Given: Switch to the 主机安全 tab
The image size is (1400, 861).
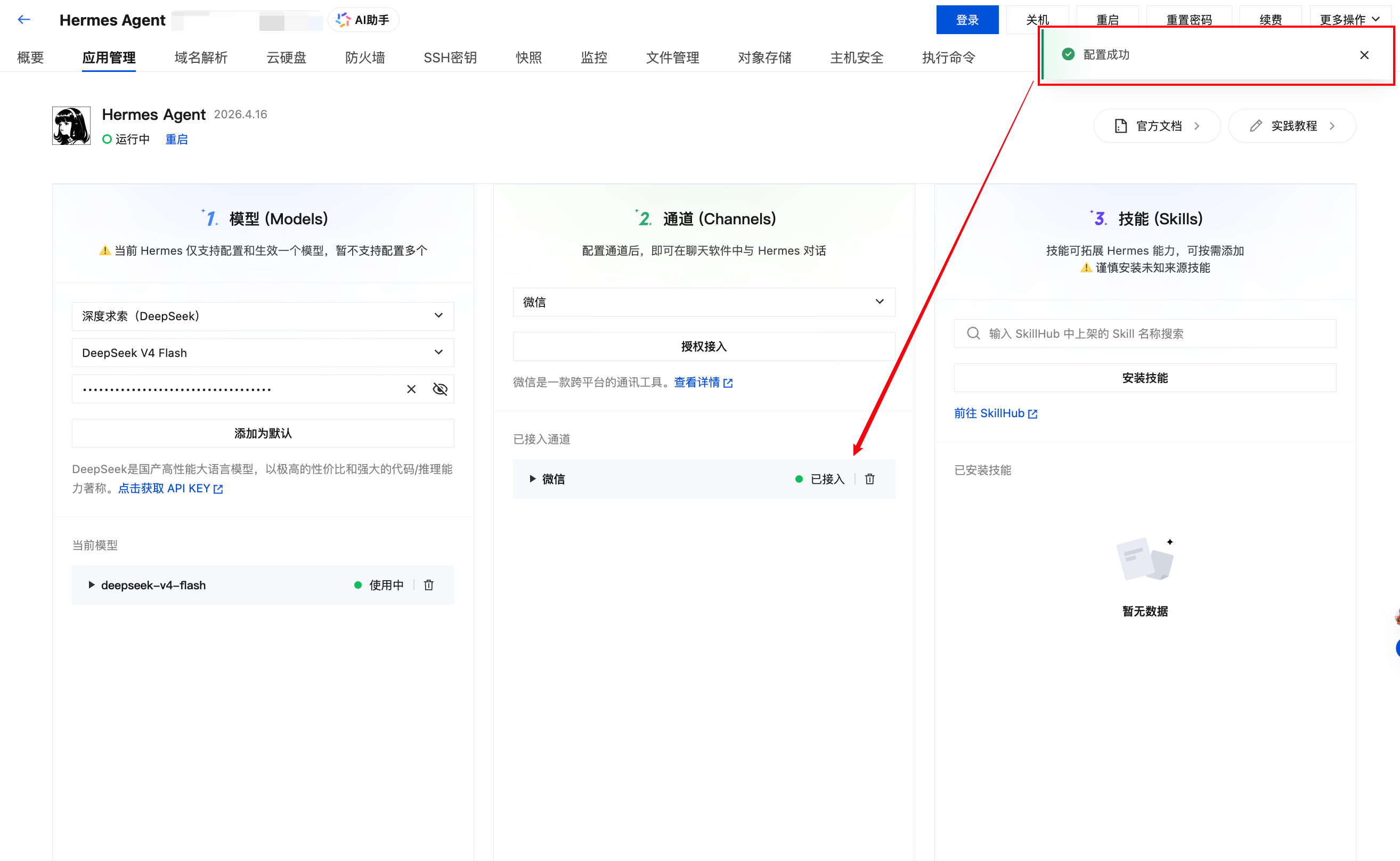Looking at the screenshot, I should point(856,58).
